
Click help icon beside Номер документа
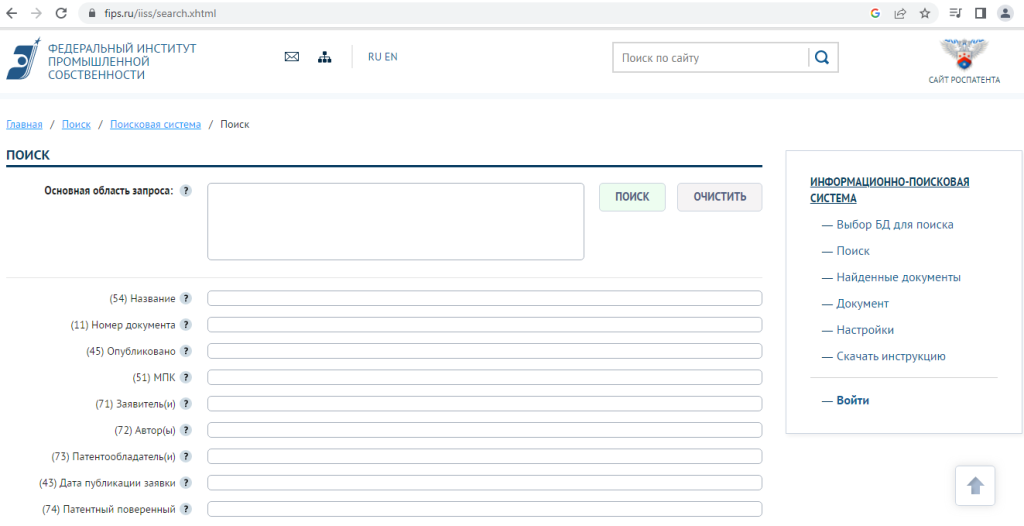point(185,325)
